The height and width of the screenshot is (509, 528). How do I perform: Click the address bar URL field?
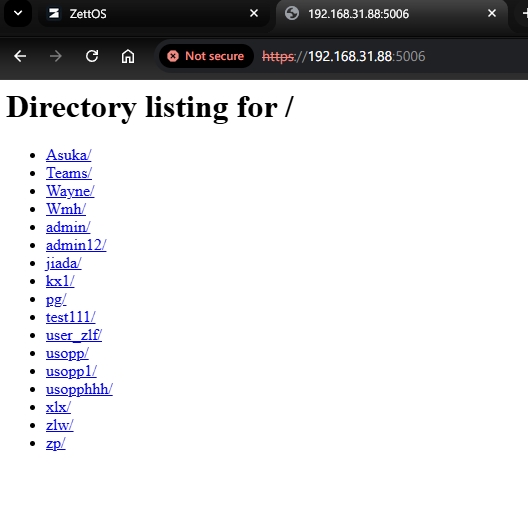(391, 56)
